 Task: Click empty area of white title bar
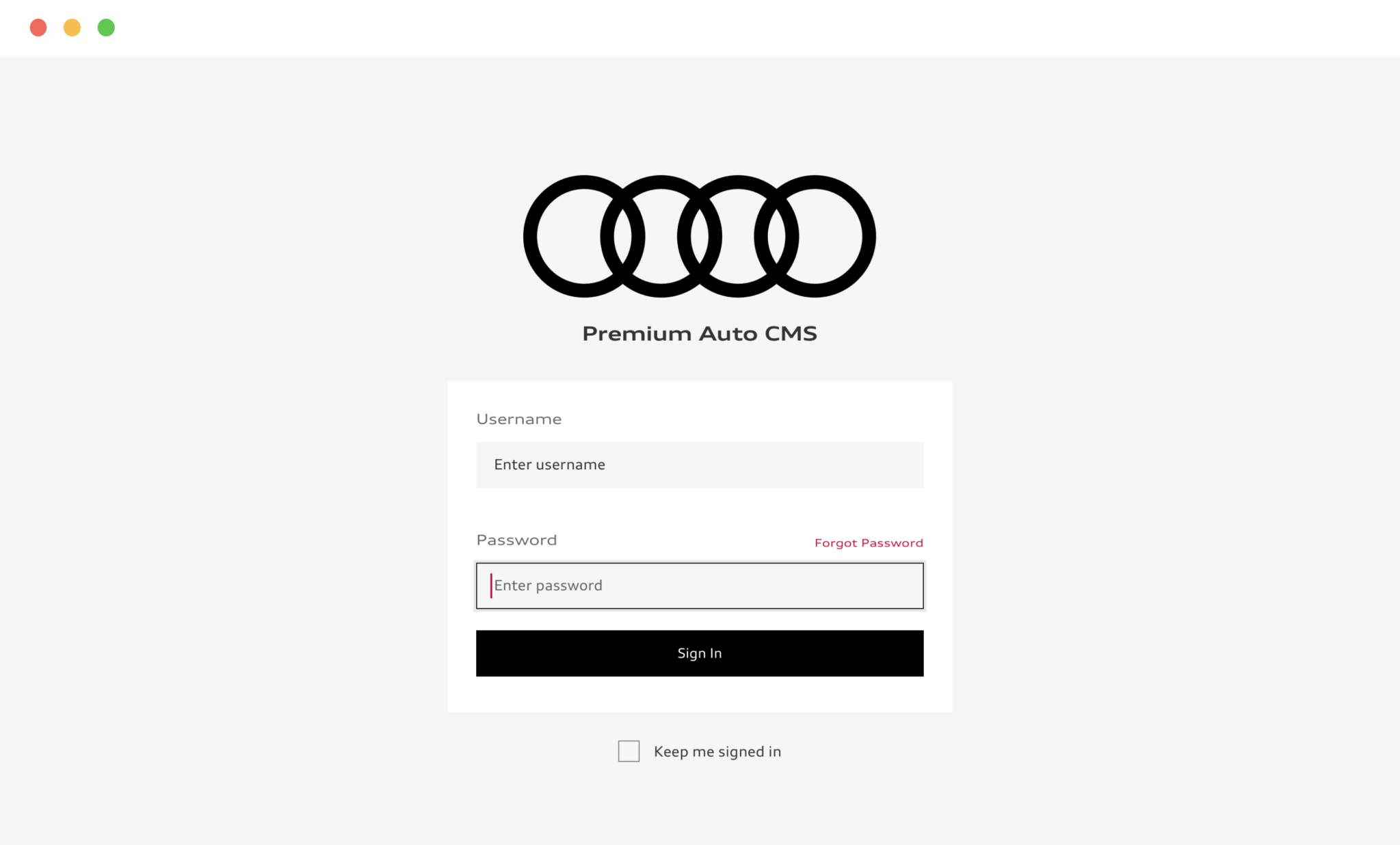pos(752,27)
